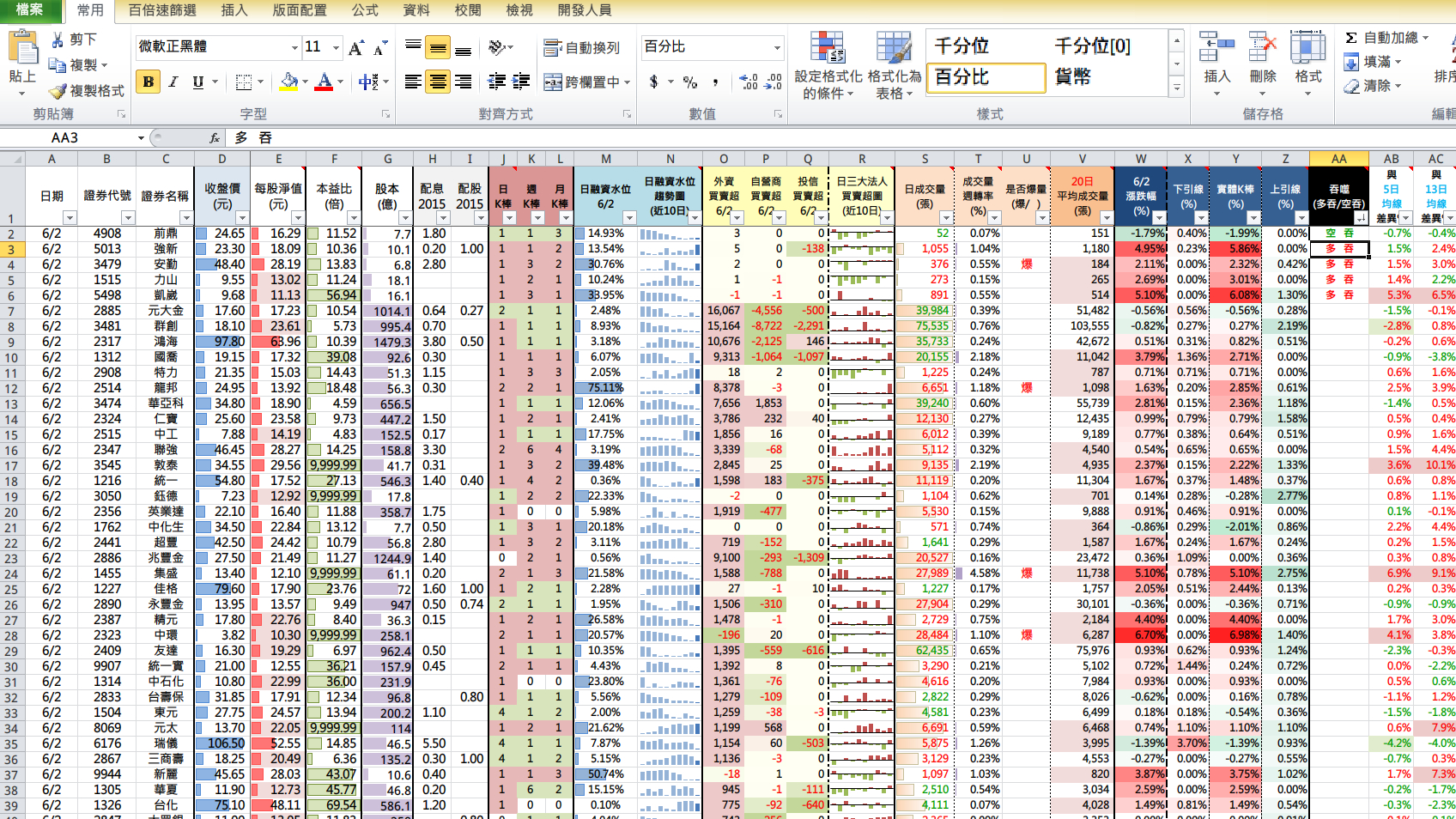Select the Format Painter brush
Image resolution: width=1456 pixels, height=819 pixels.
point(58,91)
